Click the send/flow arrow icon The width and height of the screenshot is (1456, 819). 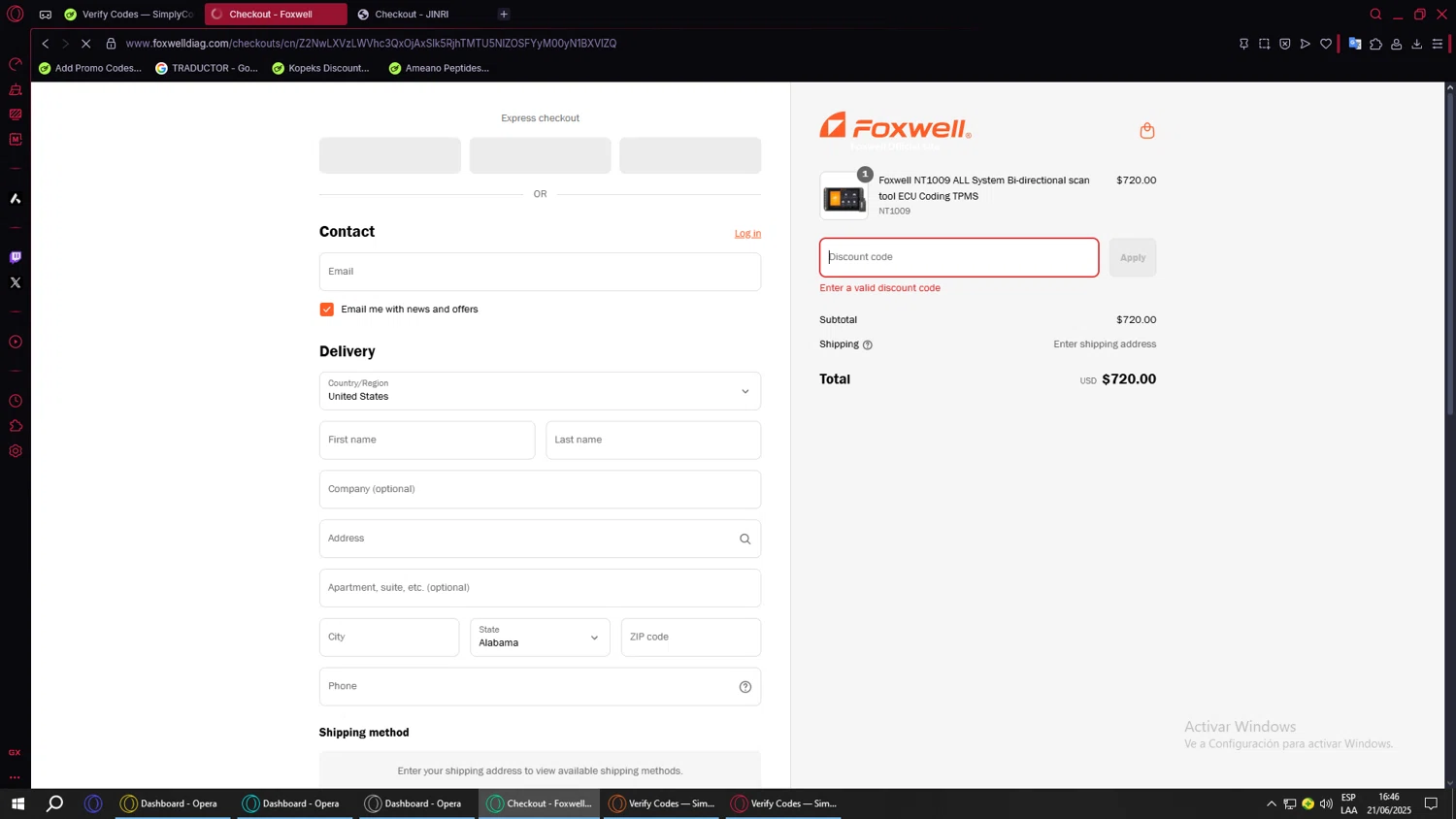[x=1305, y=44]
